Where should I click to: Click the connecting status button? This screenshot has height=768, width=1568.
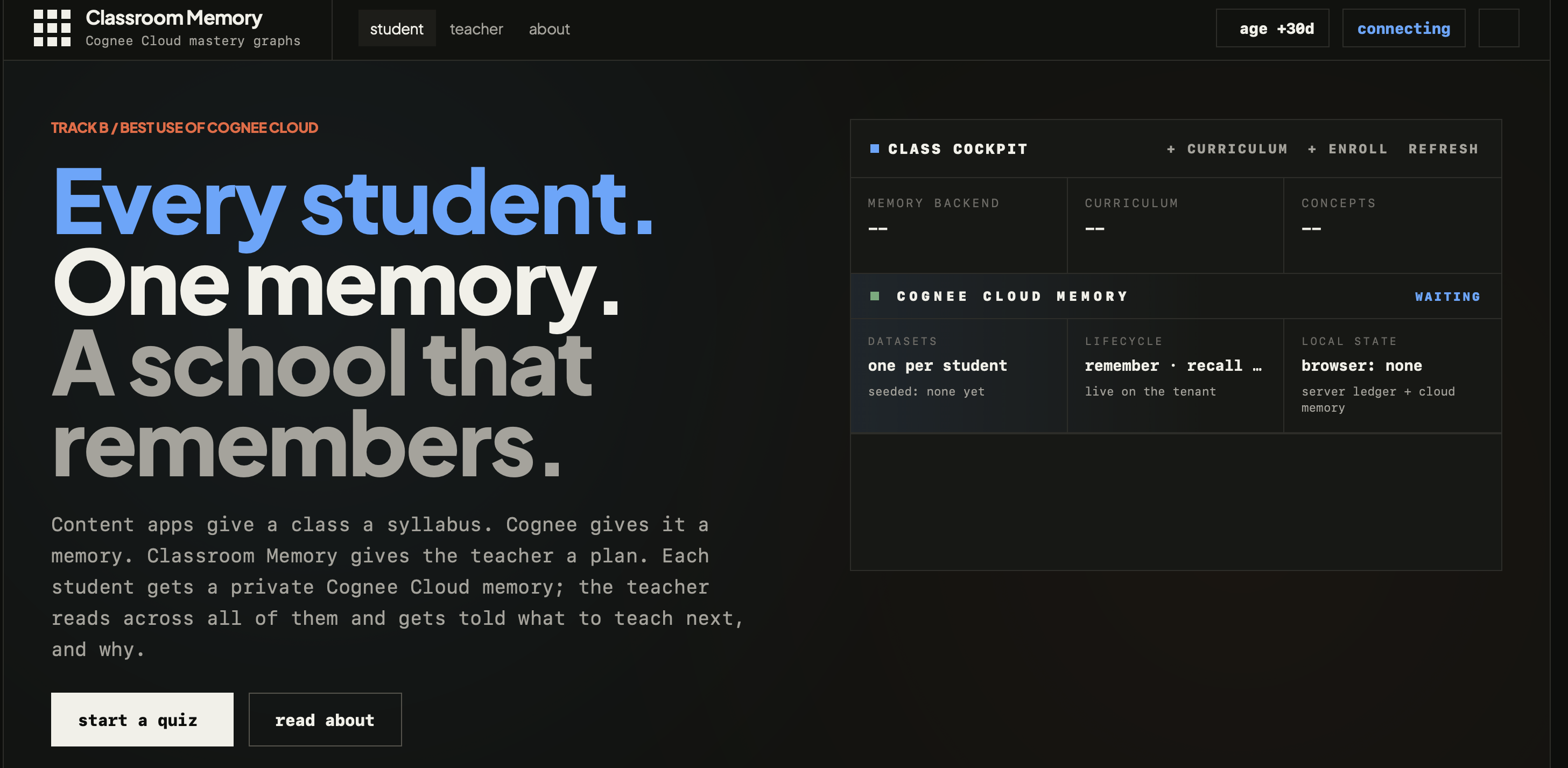click(1404, 28)
